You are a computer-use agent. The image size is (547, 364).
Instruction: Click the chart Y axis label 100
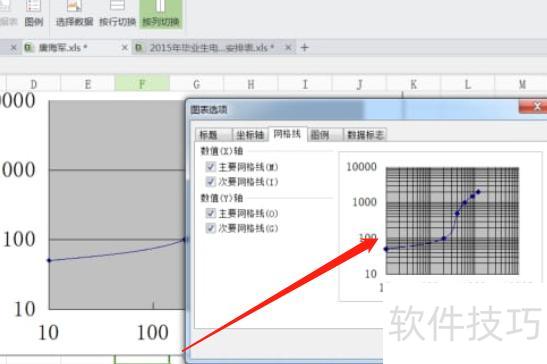tap(19, 239)
